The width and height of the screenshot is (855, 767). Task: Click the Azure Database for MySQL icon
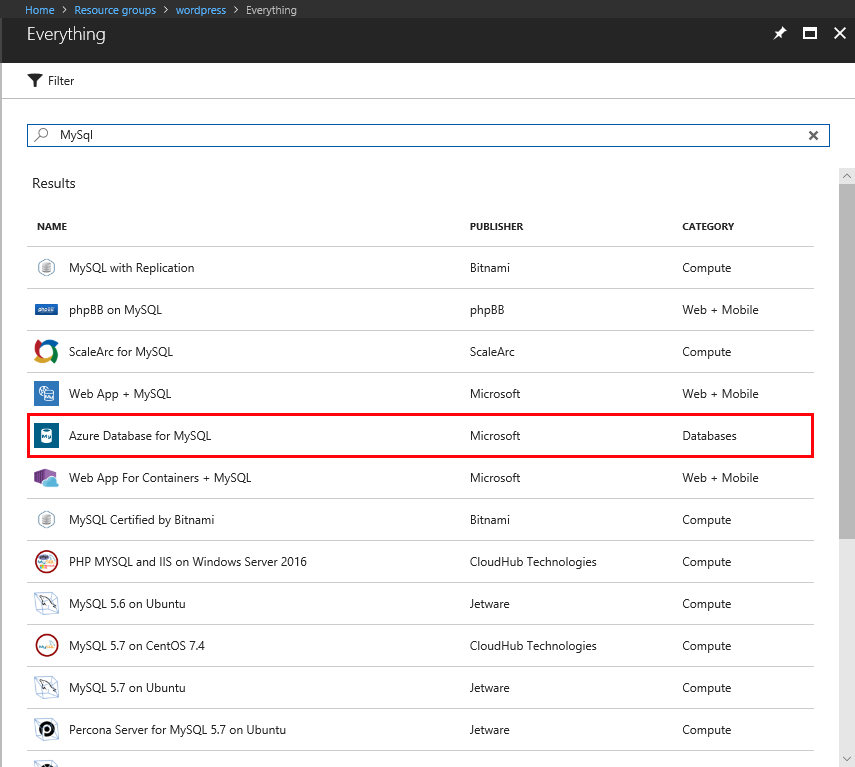coord(46,436)
